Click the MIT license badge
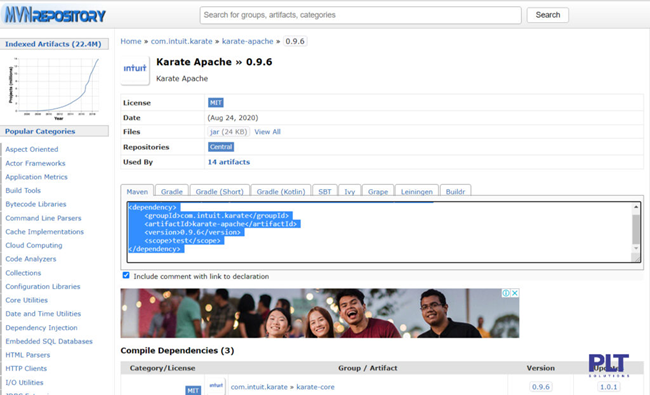 coord(216,102)
